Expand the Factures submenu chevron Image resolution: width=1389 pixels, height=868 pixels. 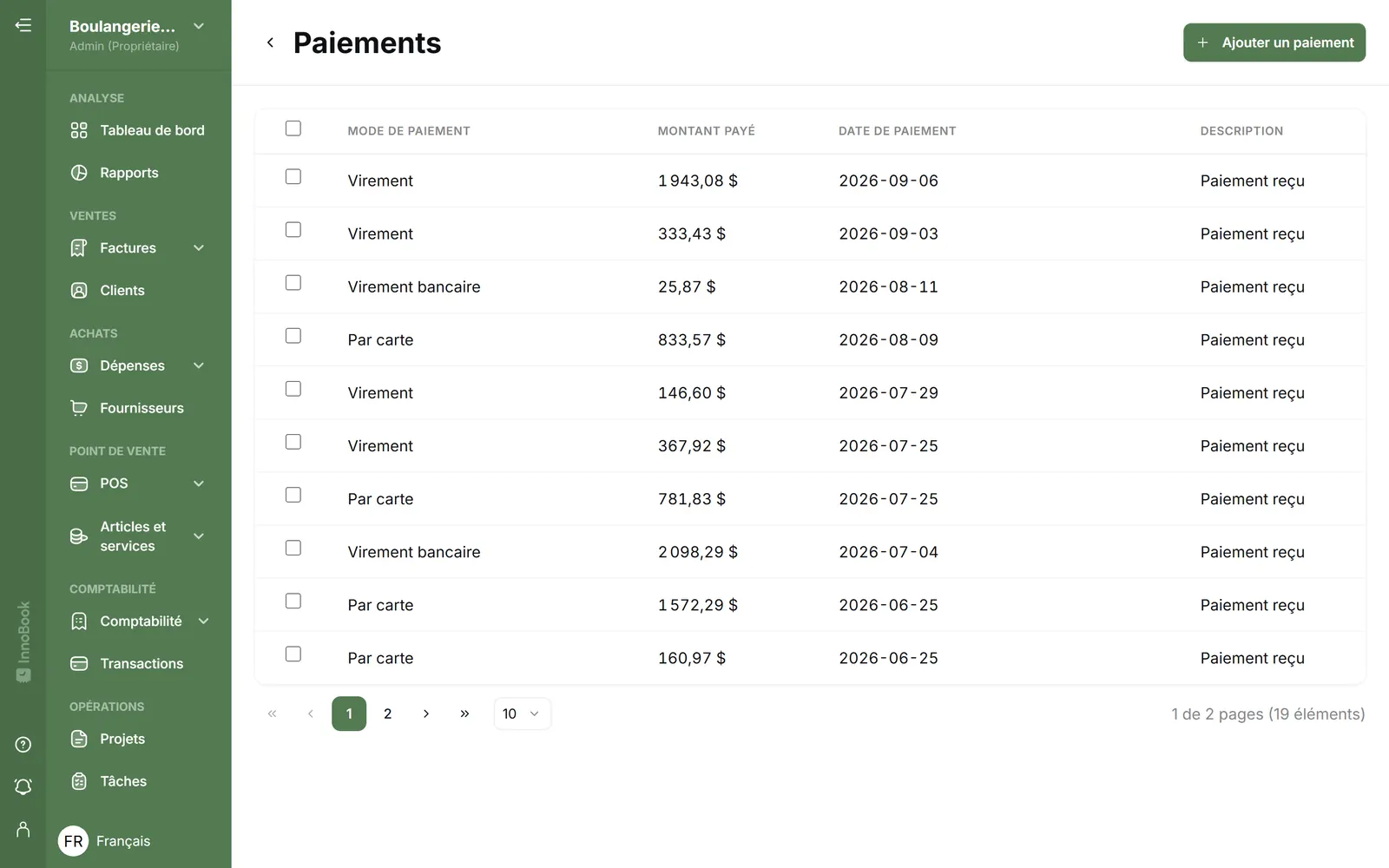tap(199, 248)
